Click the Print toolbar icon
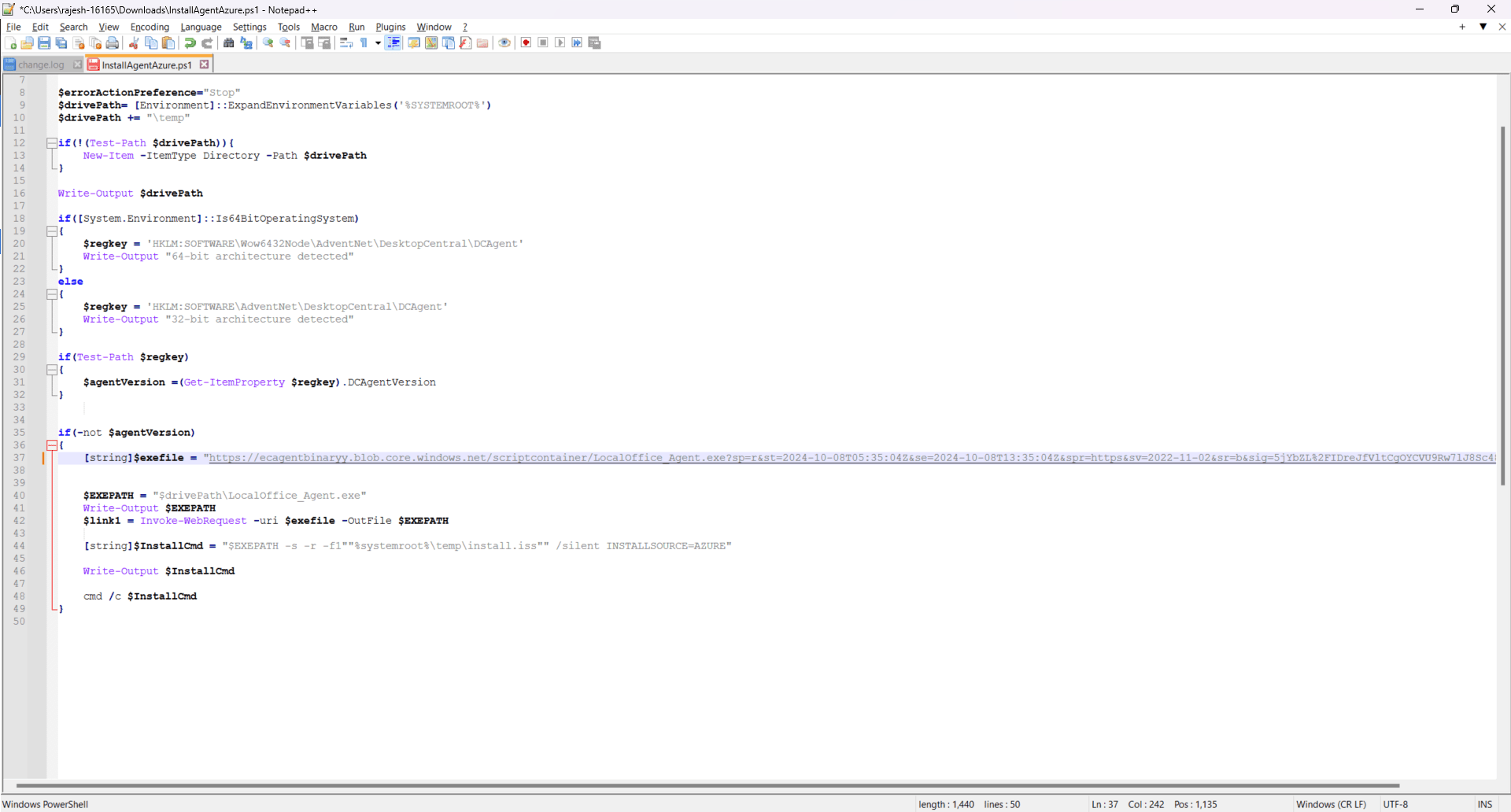This screenshot has height=812, width=1511. click(113, 43)
